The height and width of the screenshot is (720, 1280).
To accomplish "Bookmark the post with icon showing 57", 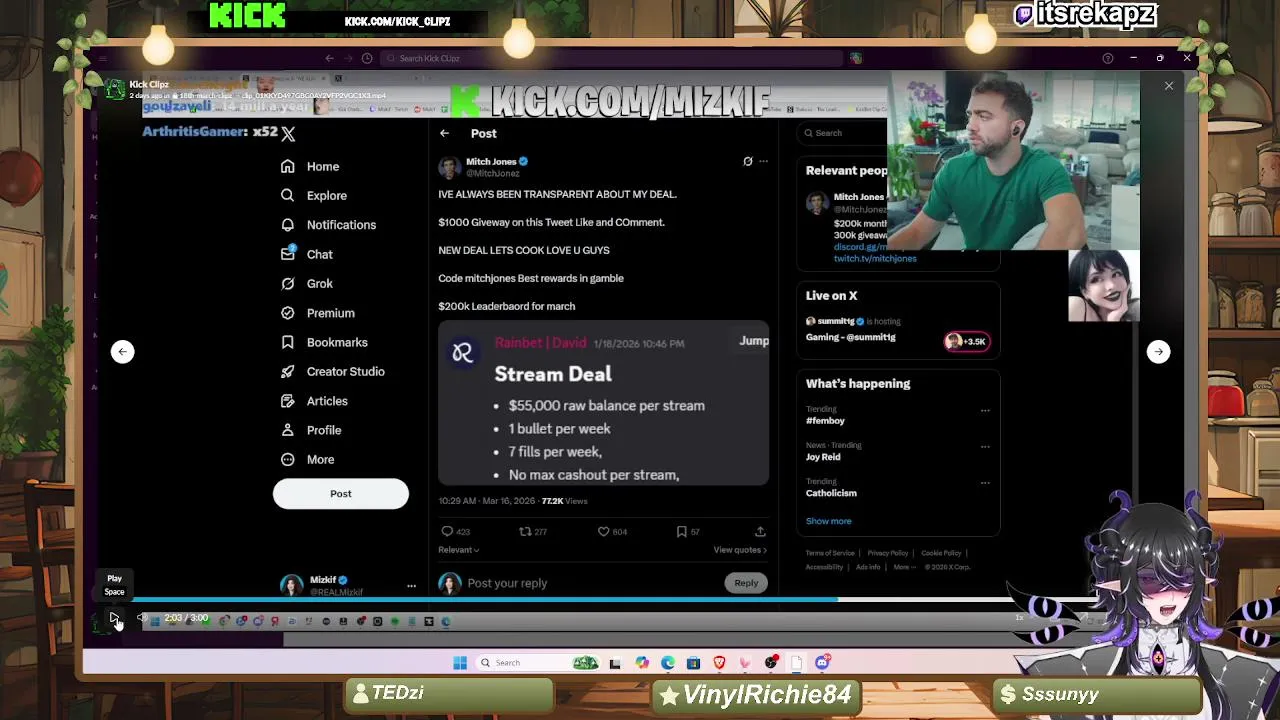I will pyautogui.click(x=681, y=532).
